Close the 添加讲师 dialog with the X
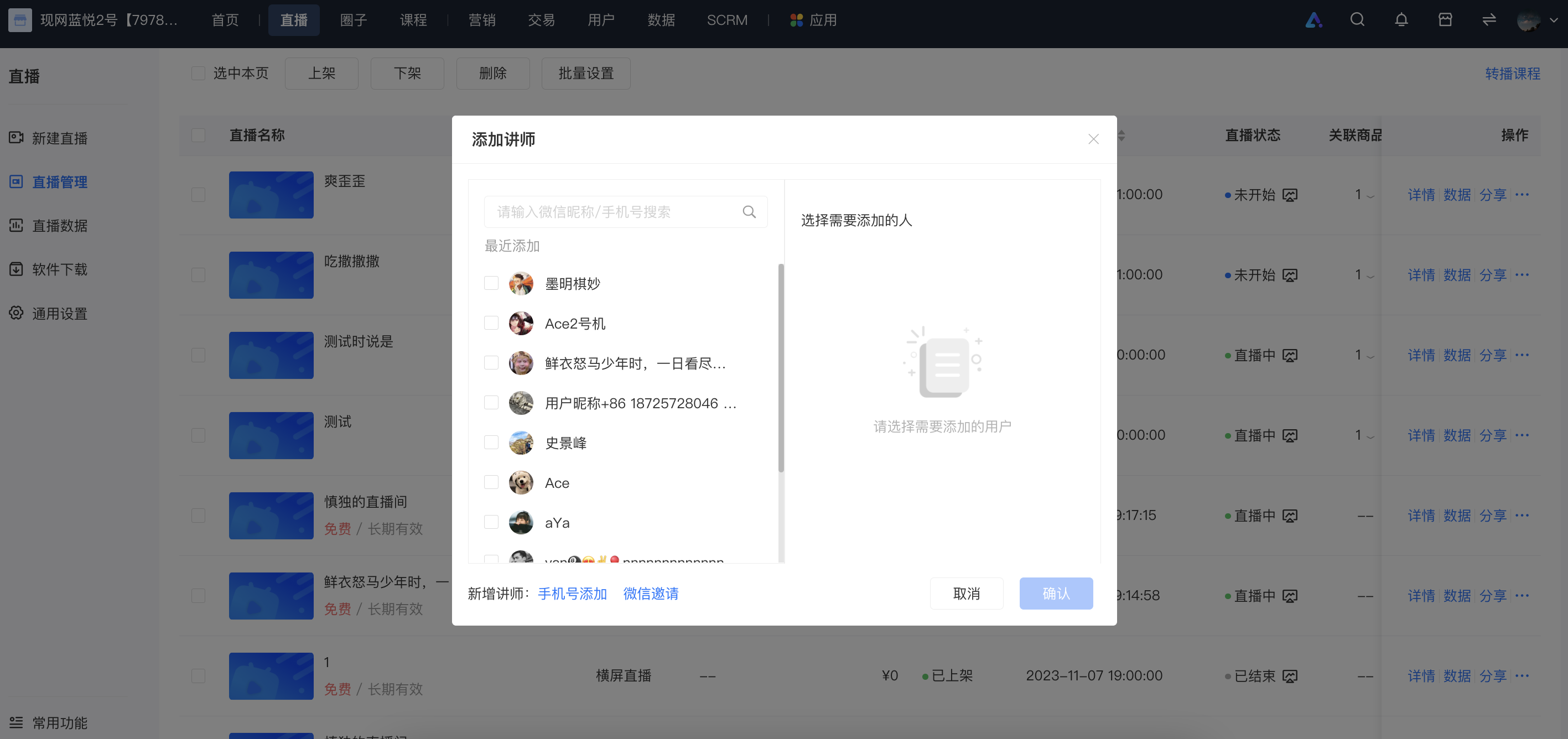 [x=1093, y=139]
